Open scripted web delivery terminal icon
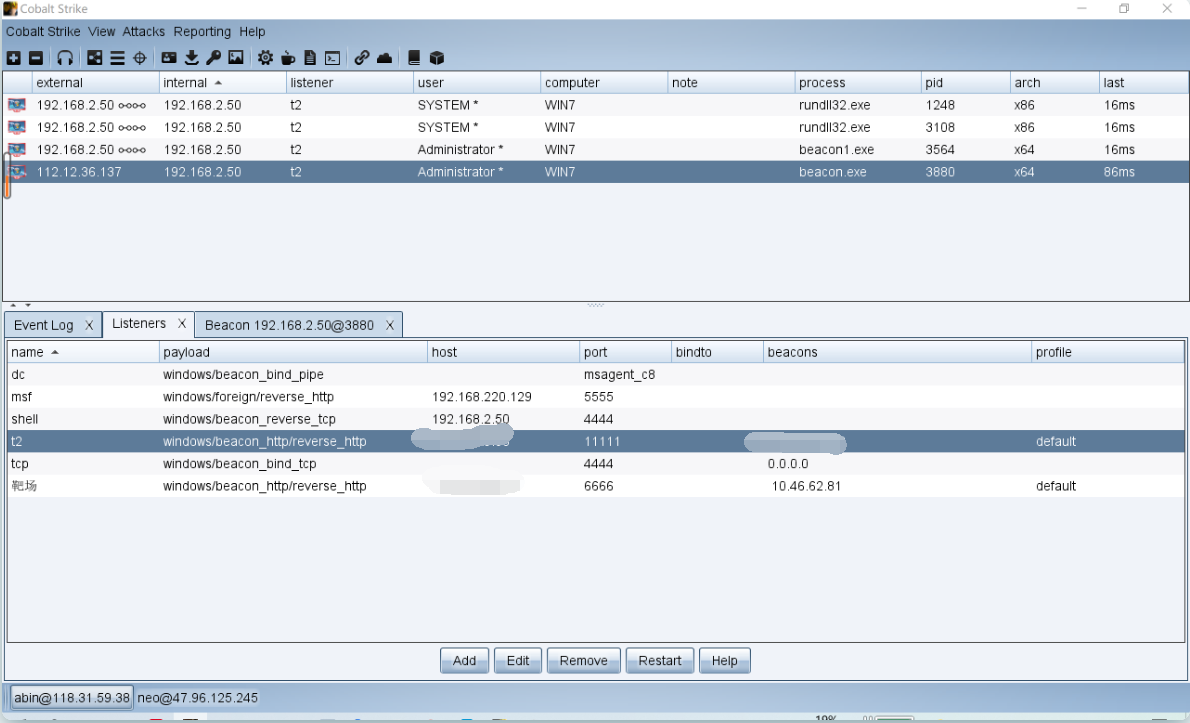 coord(332,58)
